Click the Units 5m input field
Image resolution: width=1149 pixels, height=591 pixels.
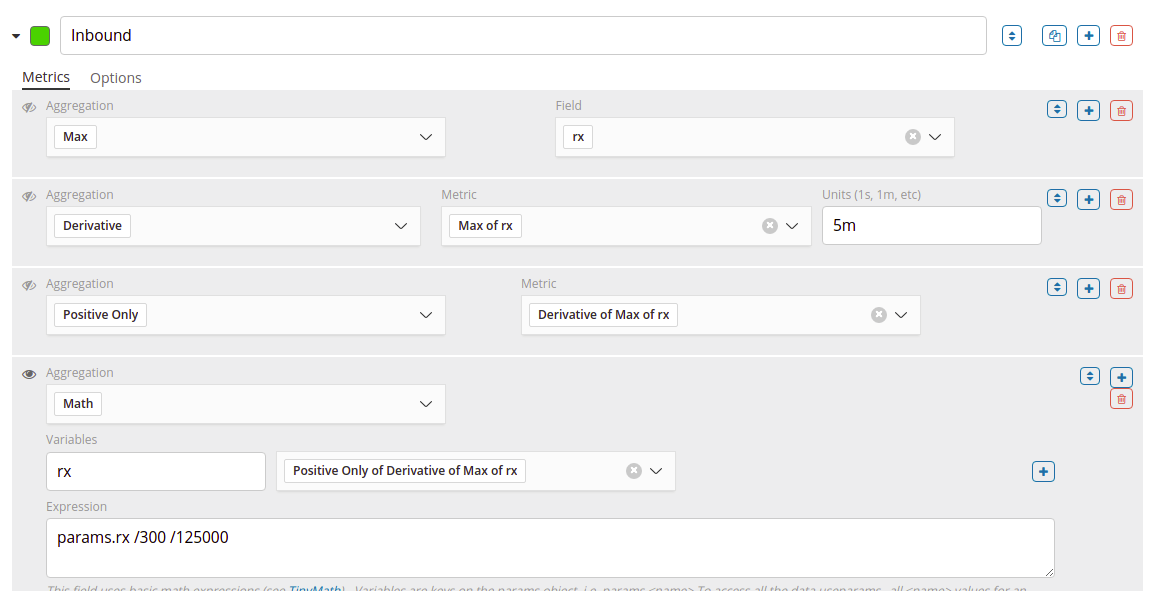click(x=931, y=226)
